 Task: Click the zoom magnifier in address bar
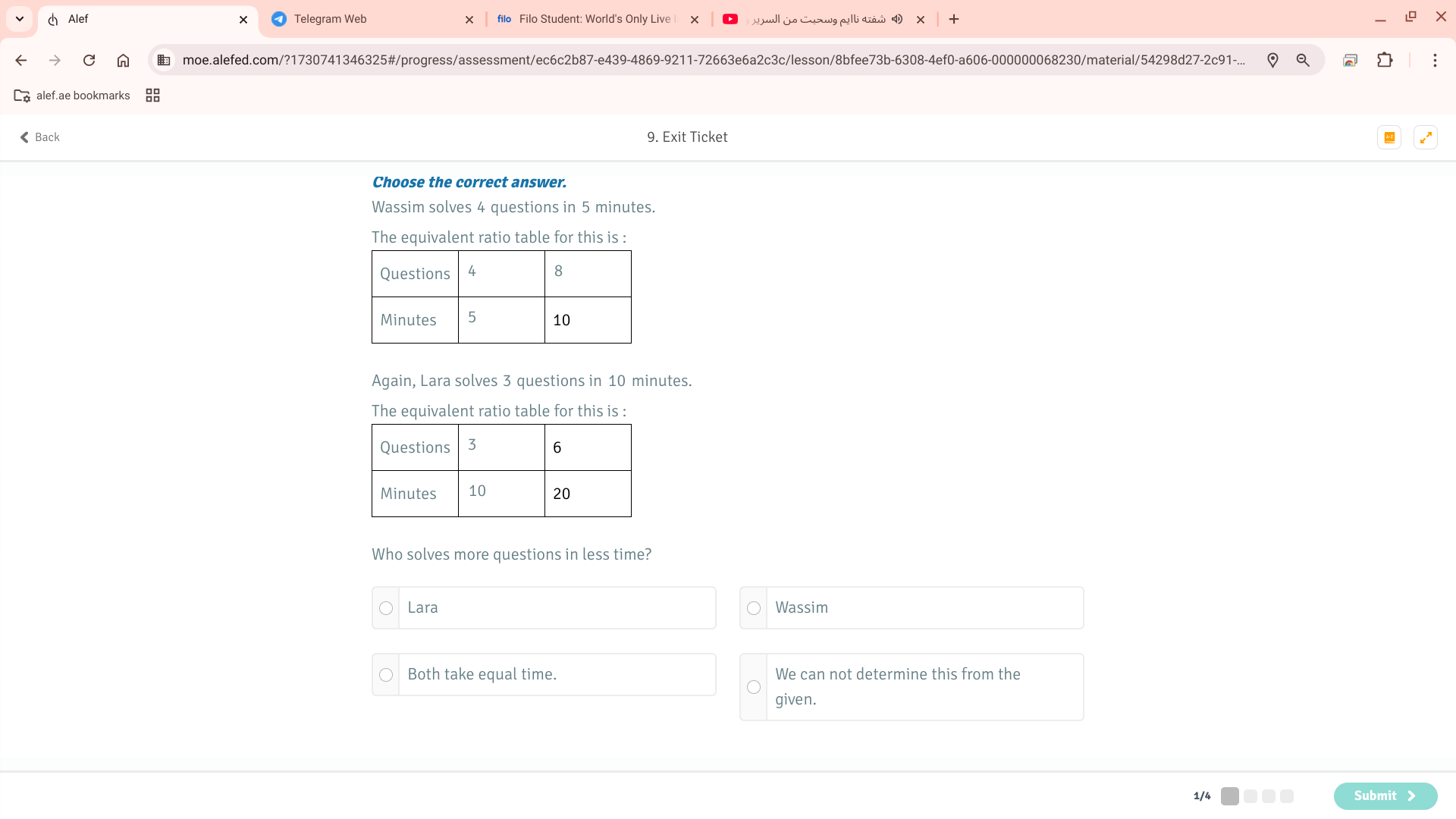click(1303, 60)
